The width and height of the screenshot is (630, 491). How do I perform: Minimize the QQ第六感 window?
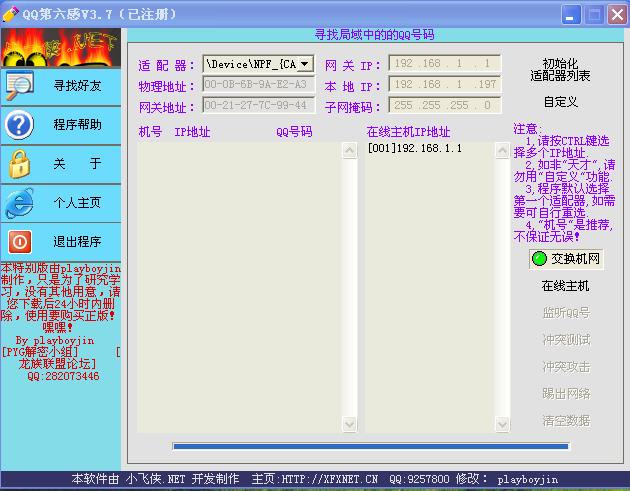coord(571,15)
